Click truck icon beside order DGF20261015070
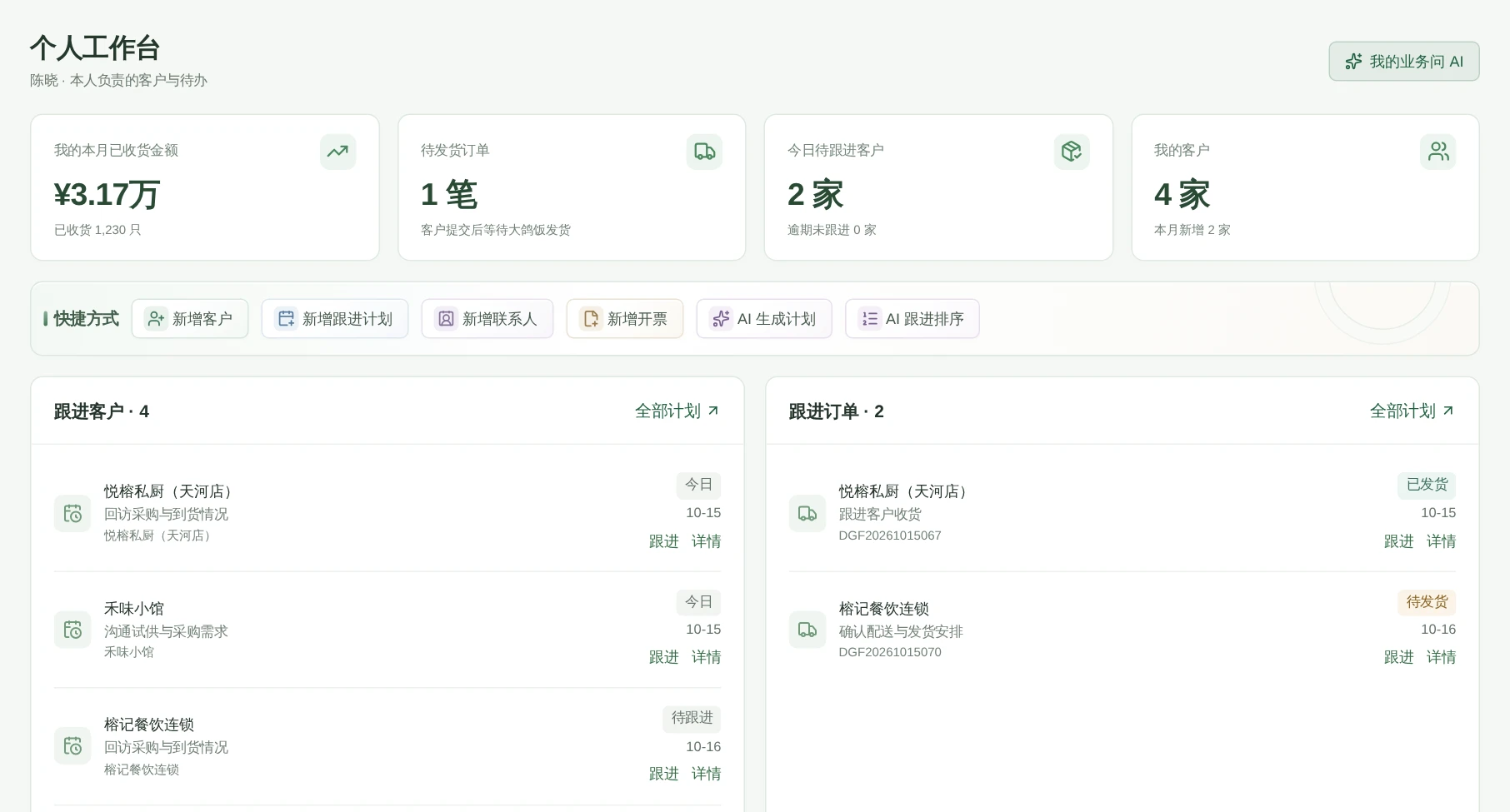Image resolution: width=1510 pixels, height=812 pixels. coord(807,630)
